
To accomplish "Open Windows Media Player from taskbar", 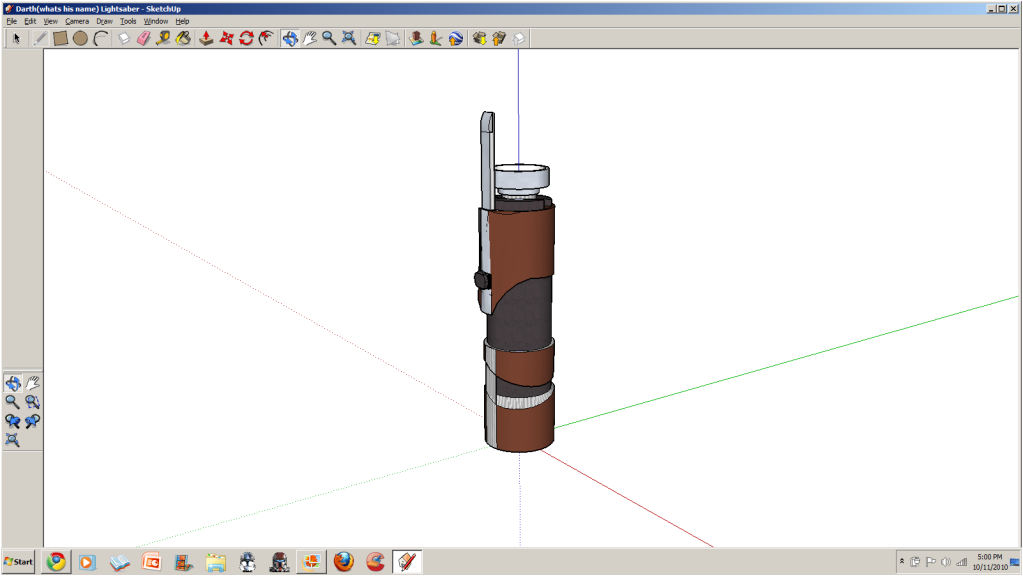I will (x=87, y=562).
